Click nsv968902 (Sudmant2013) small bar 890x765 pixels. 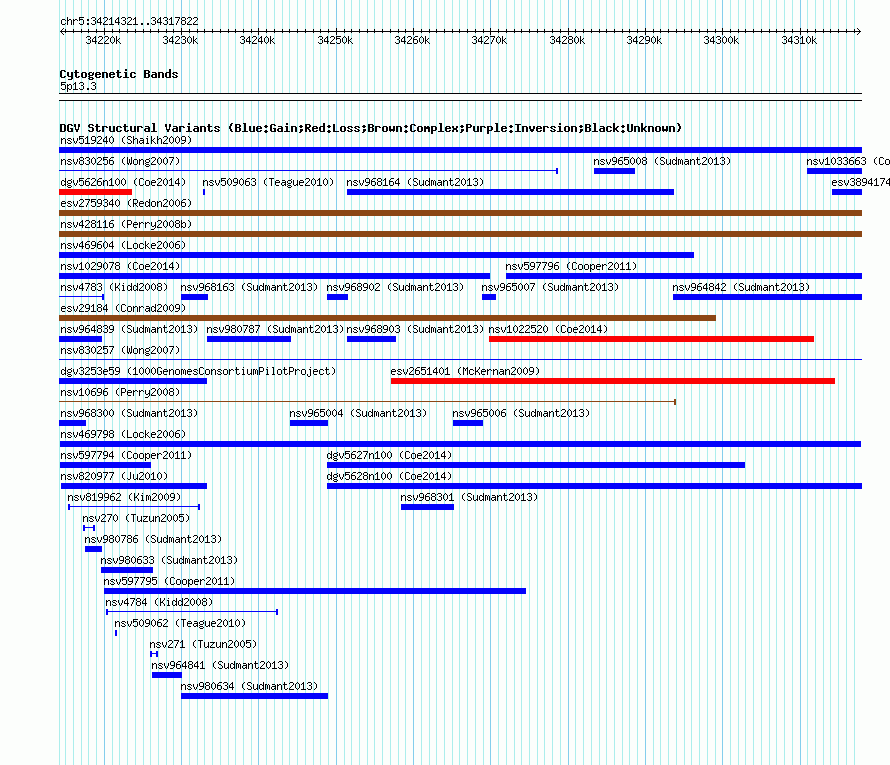pyautogui.click(x=337, y=297)
